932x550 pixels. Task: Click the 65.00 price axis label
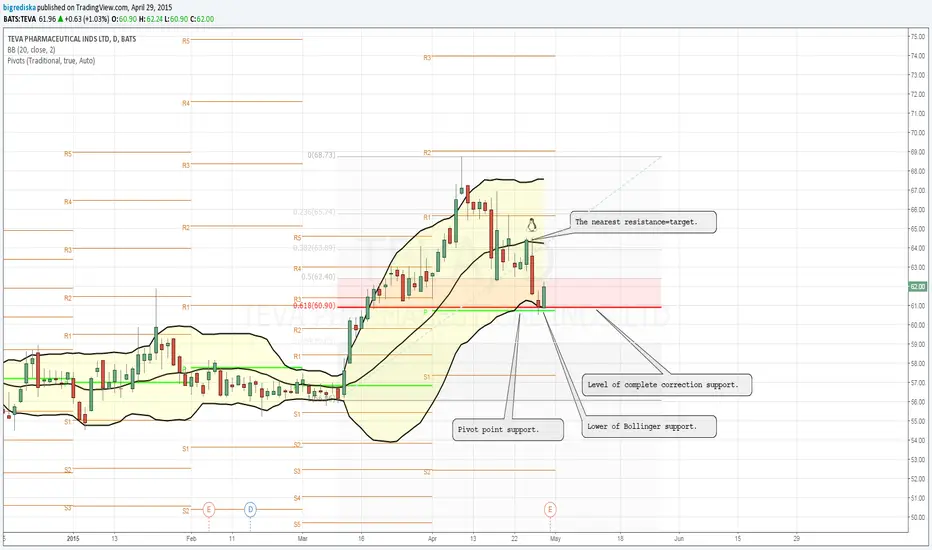pos(917,229)
